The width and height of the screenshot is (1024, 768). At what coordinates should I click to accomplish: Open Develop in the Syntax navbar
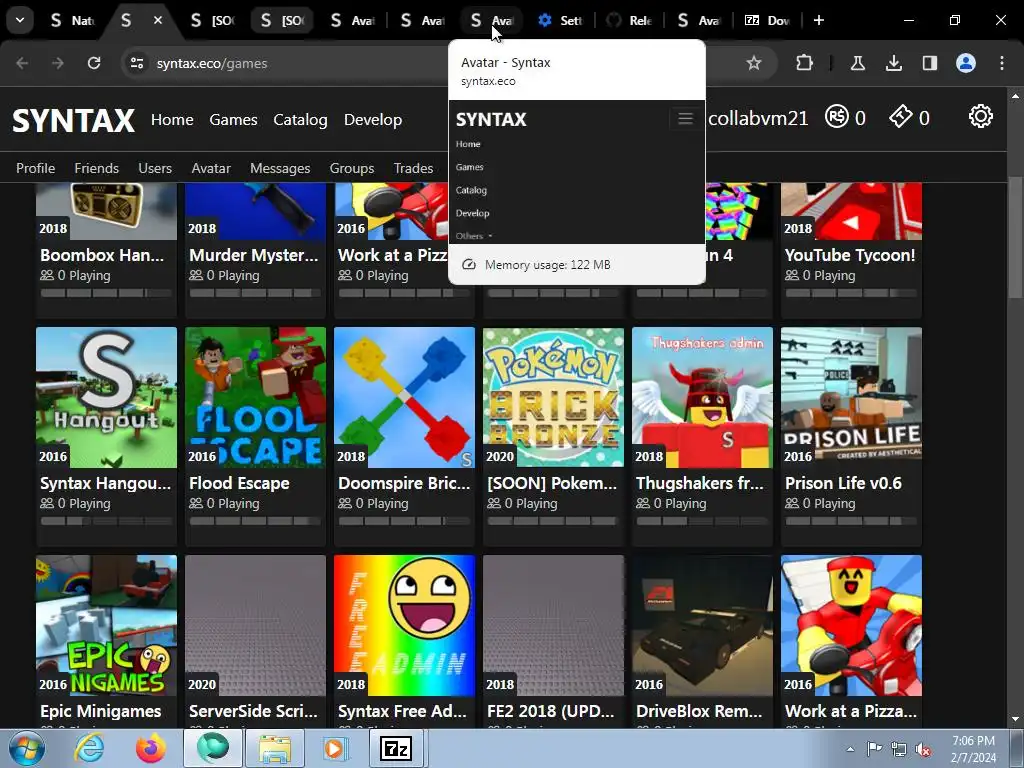[373, 120]
